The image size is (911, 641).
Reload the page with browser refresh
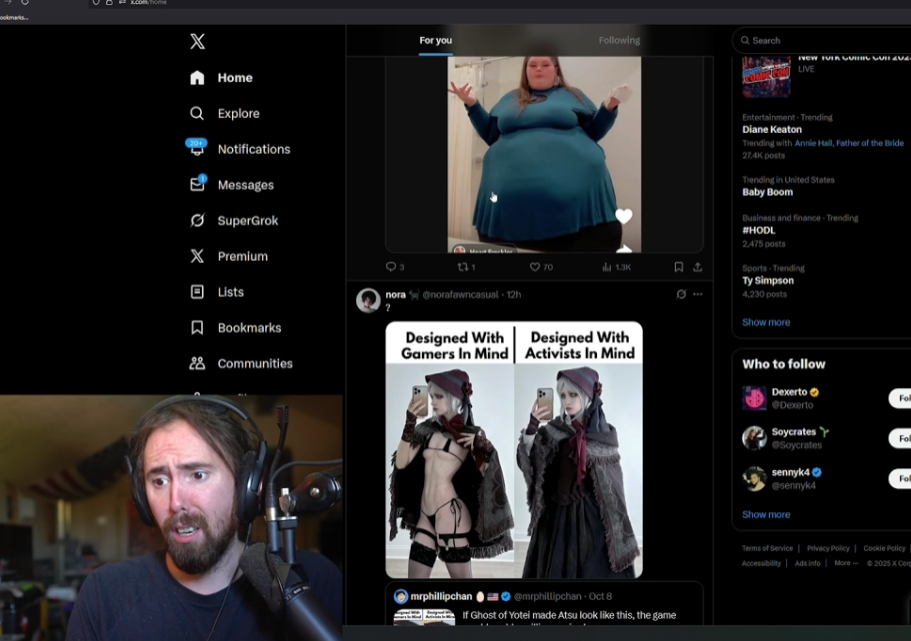tap(25, 2)
